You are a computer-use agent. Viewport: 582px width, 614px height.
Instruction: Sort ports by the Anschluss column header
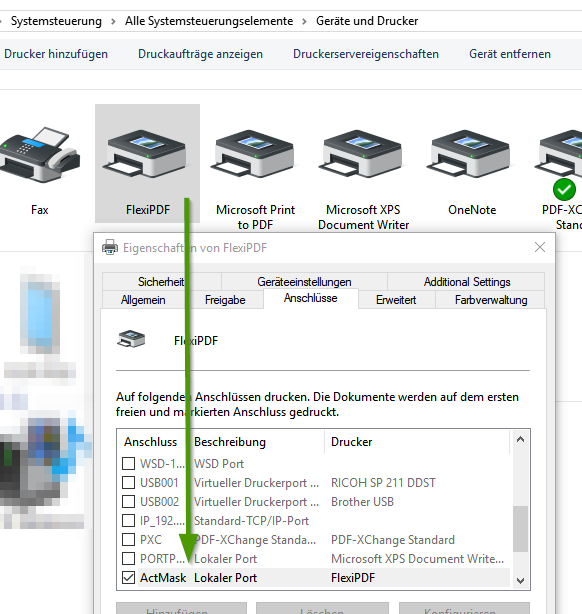(150, 442)
